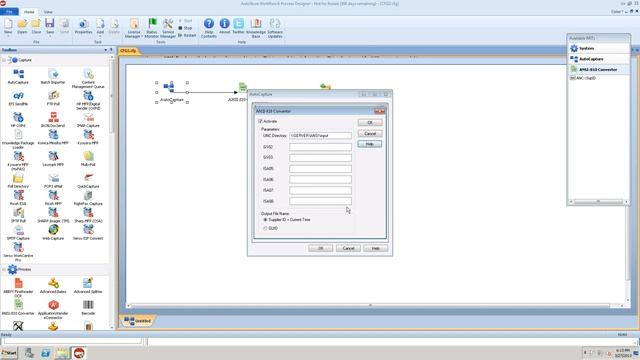The width and height of the screenshot is (640, 360).
Task: Select the FTP Poll component
Action: (53, 98)
